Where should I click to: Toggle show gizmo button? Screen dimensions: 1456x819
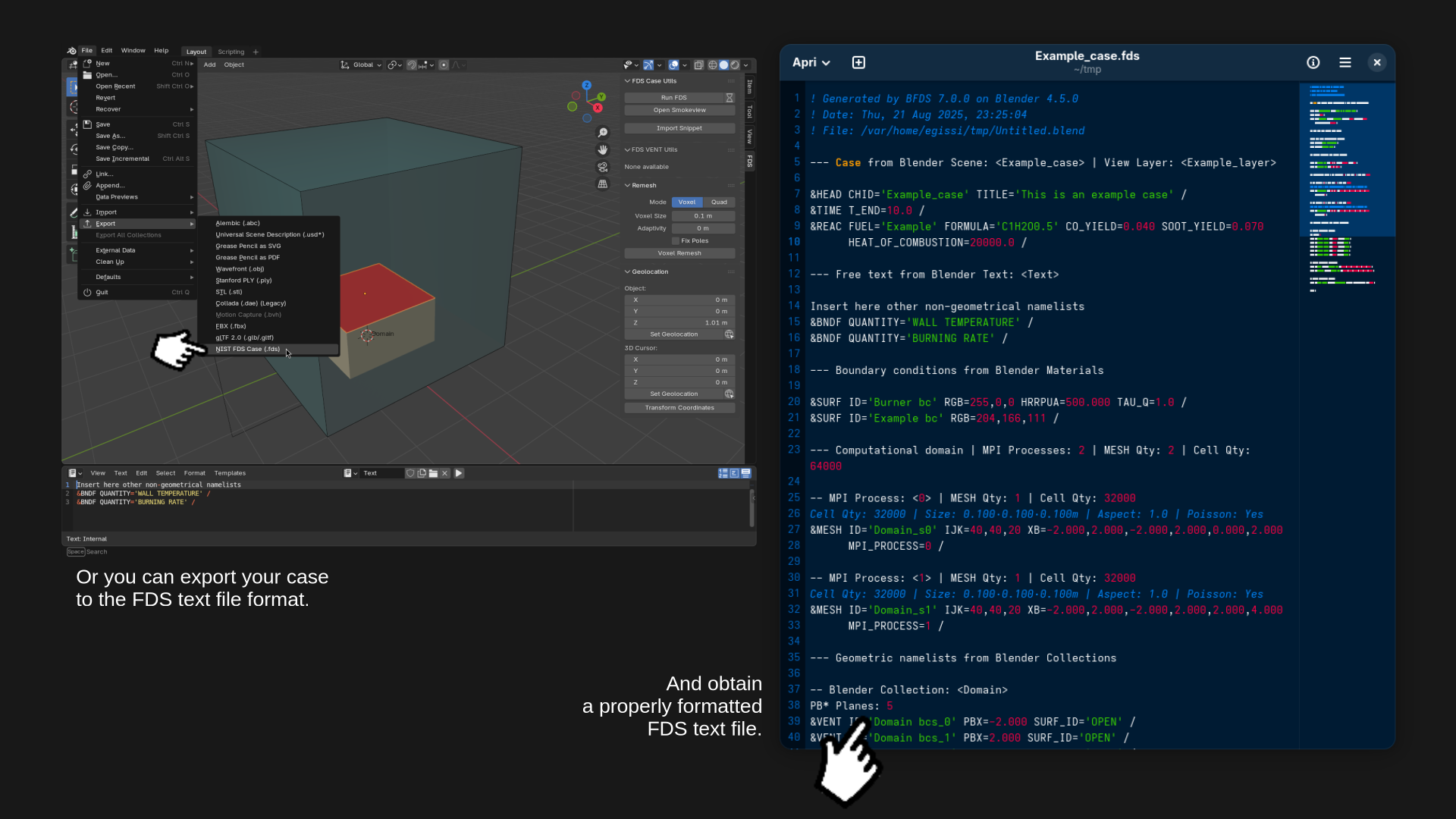click(x=648, y=65)
